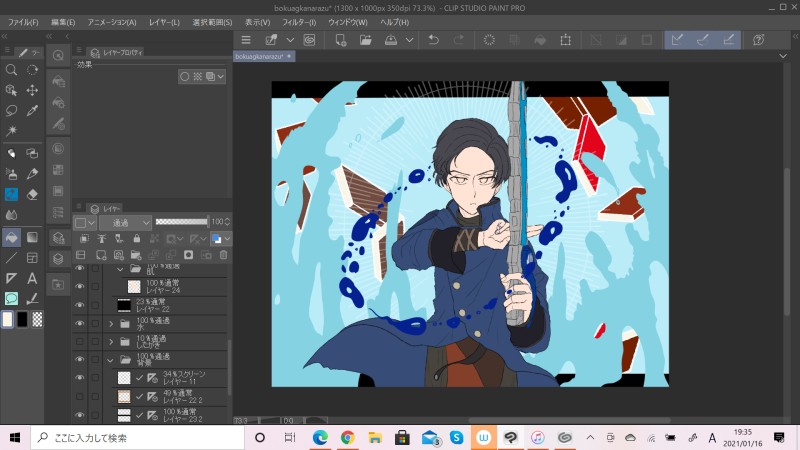Hide the レイヤー 22 layer eye icon
Image resolution: width=800 pixels, height=450 pixels.
click(x=80, y=305)
